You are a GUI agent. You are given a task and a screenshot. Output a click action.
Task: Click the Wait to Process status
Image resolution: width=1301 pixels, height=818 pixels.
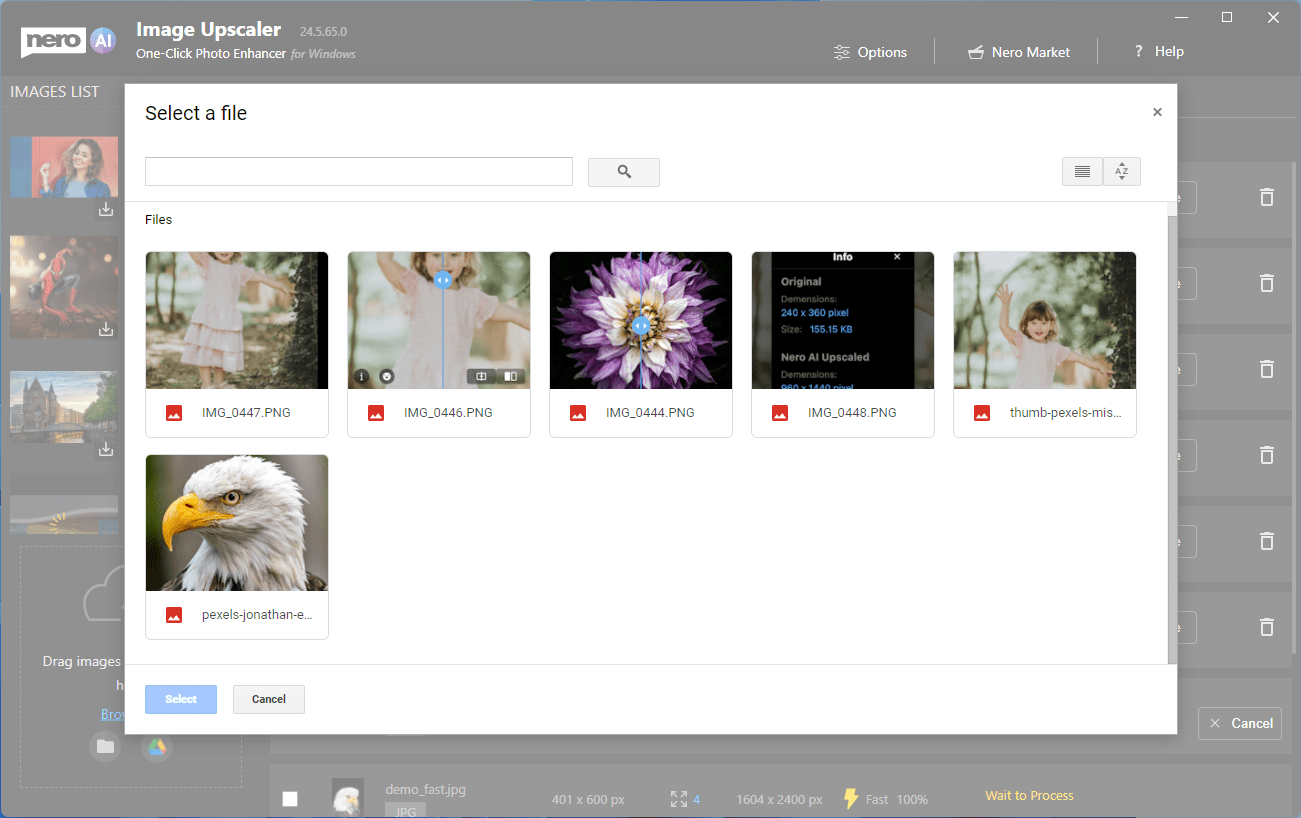1029,796
